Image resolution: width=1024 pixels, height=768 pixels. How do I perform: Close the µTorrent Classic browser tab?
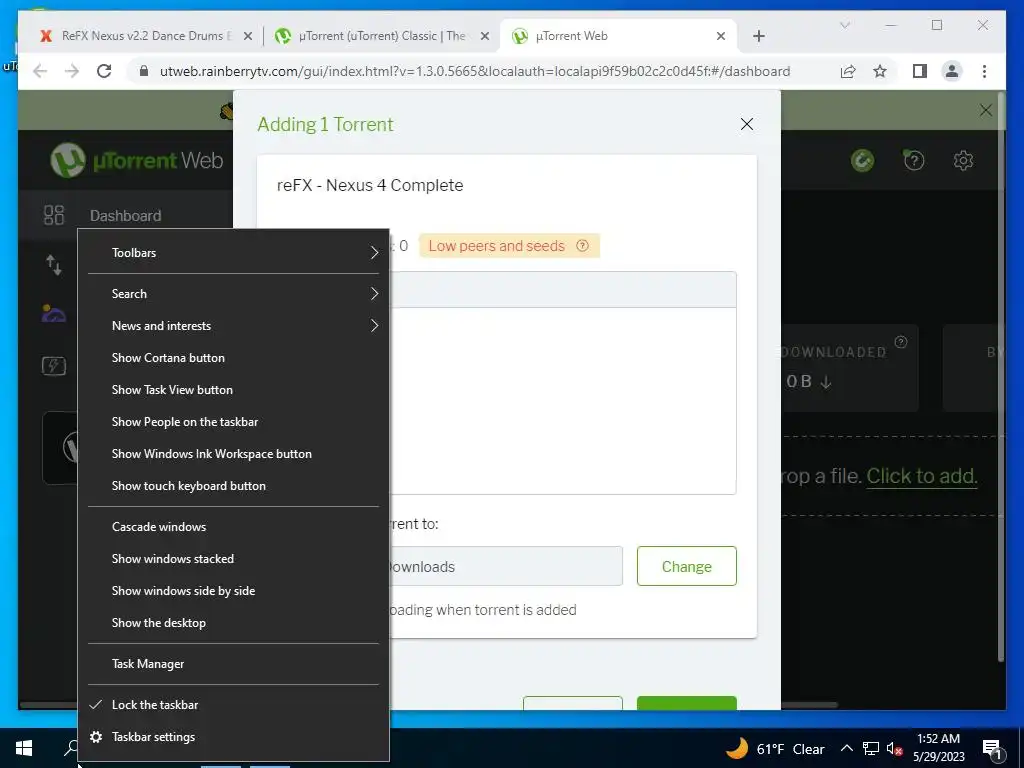(x=485, y=36)
